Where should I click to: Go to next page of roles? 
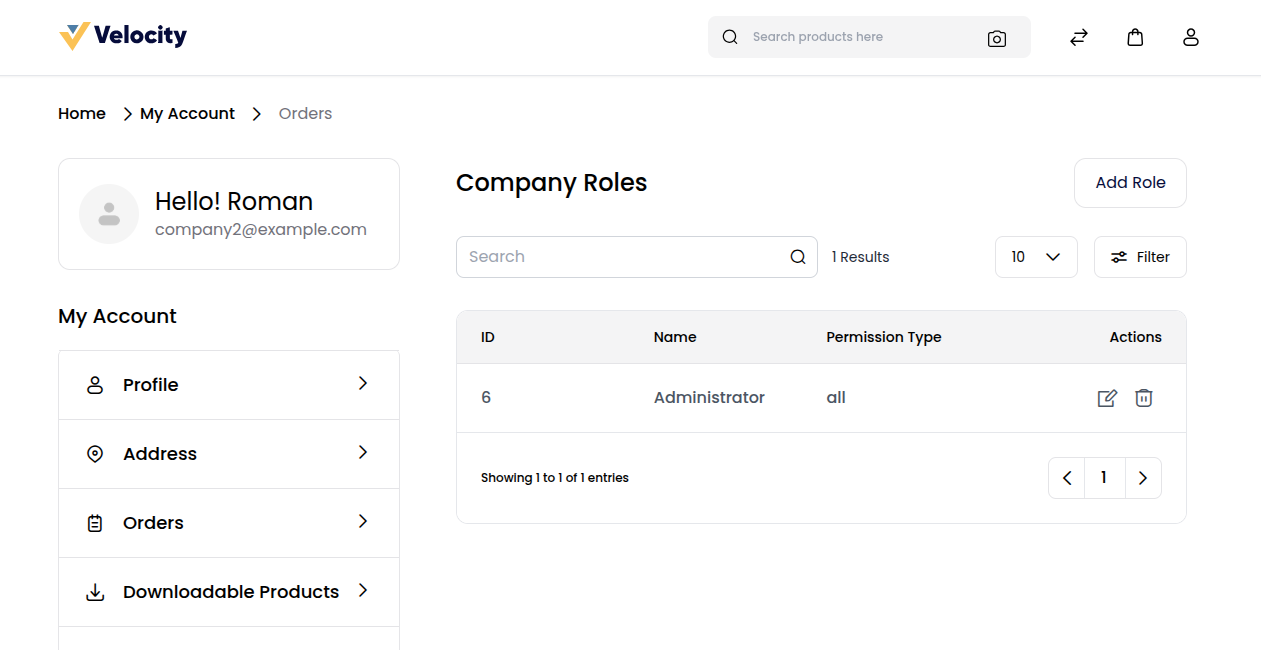tap(1143, 478)
